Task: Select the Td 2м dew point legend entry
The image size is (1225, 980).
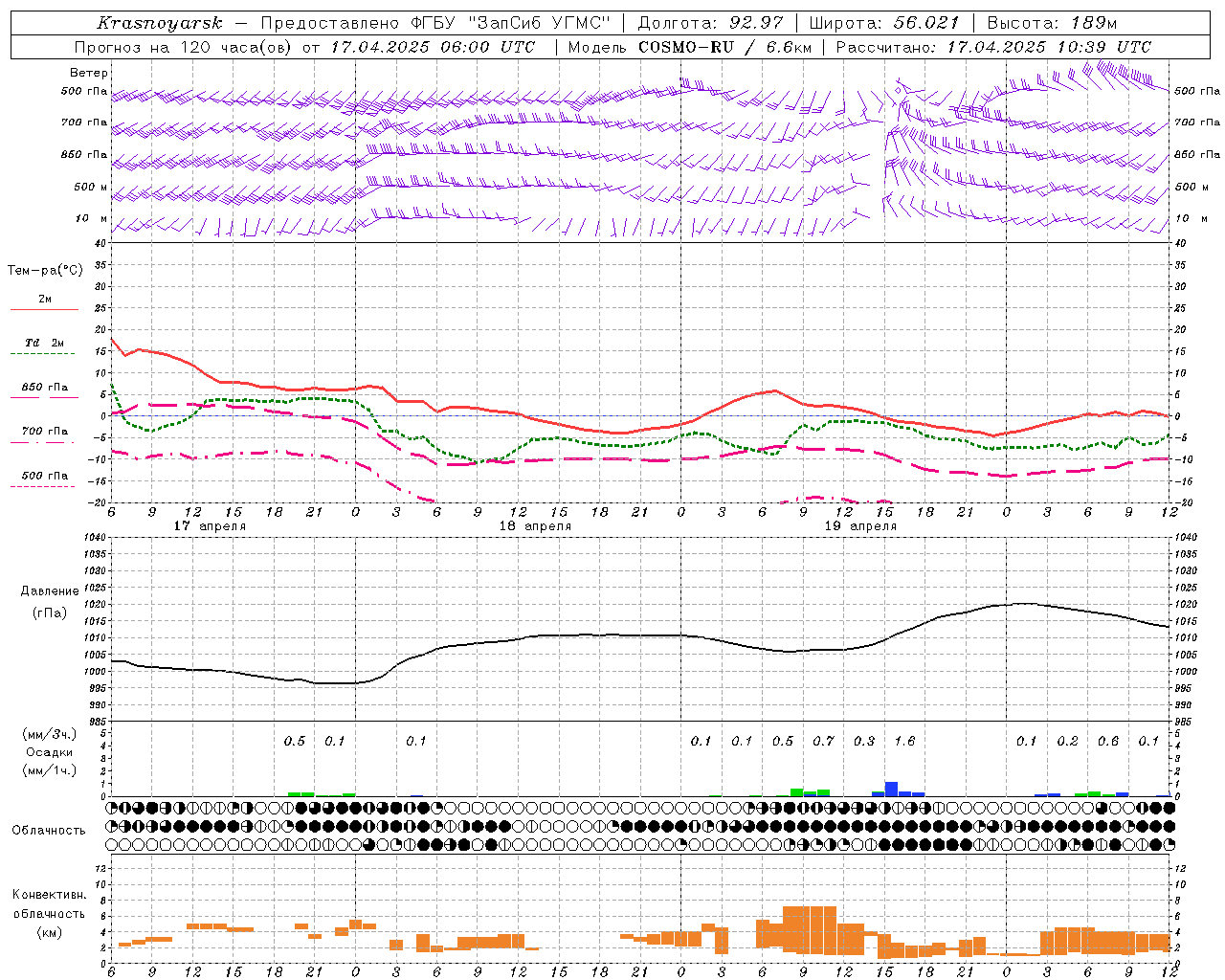Action: tap(44, 343)
